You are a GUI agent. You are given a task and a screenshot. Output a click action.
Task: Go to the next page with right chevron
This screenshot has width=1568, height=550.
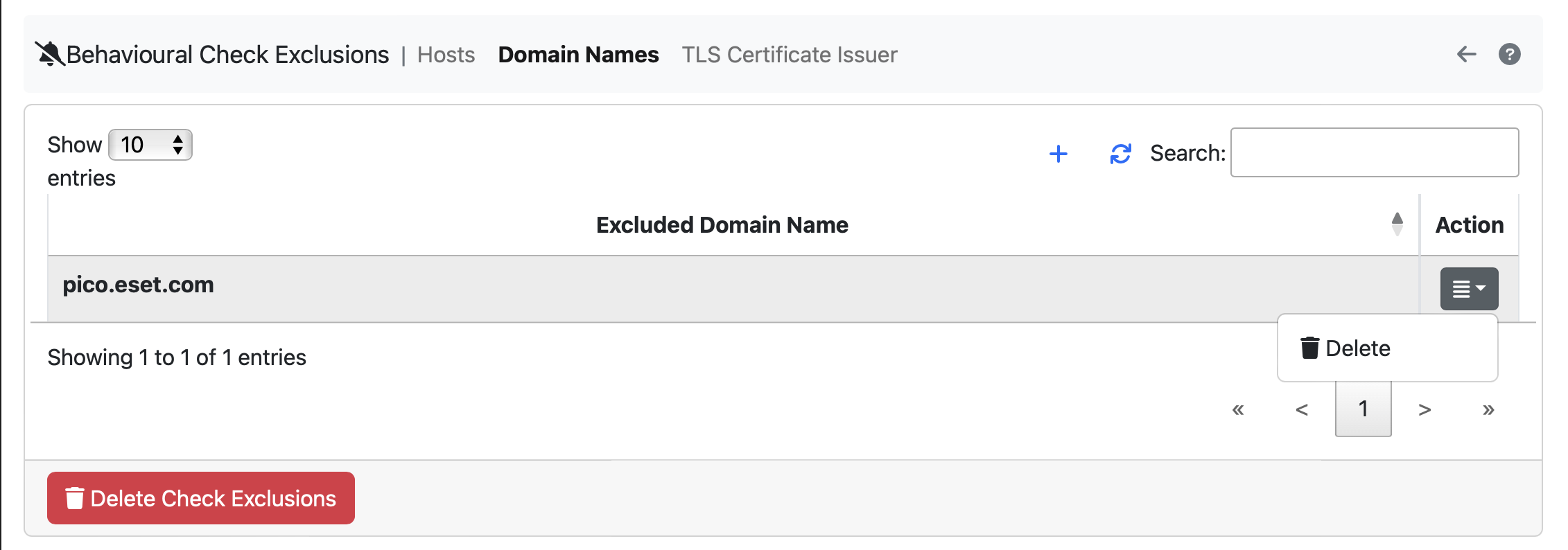(x=1425, y=409)
